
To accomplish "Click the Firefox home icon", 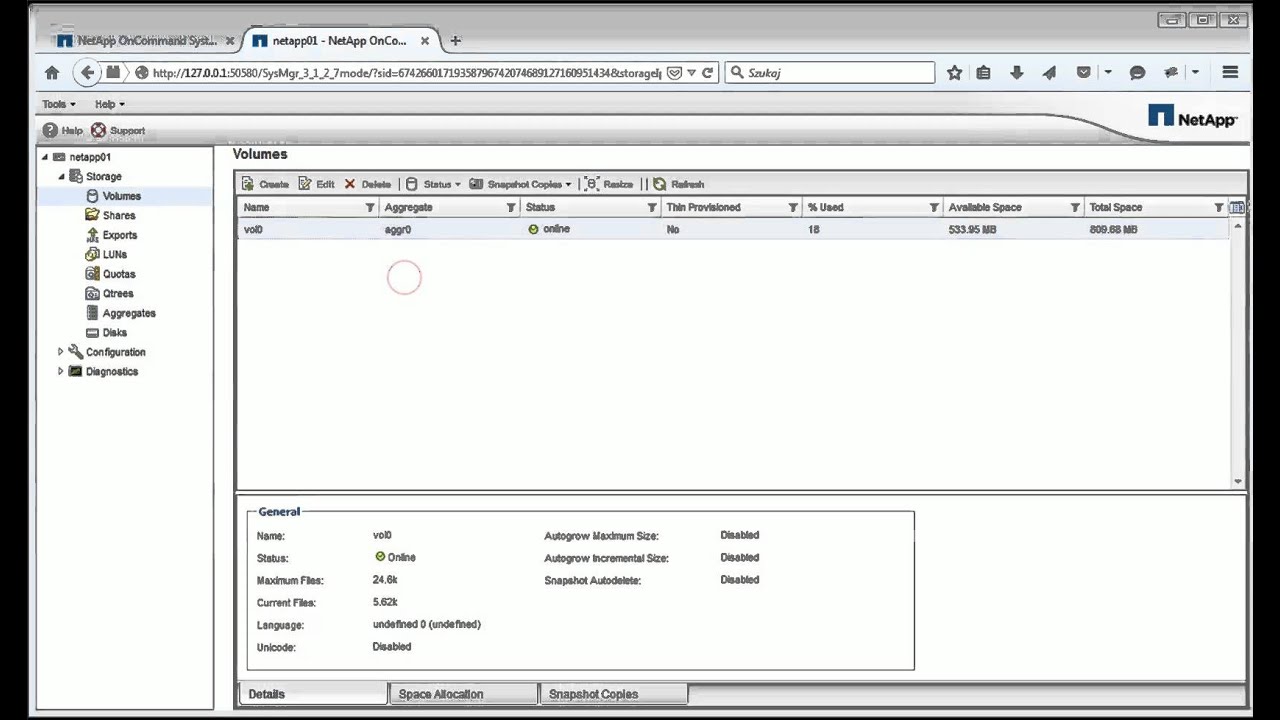I will [52, 72].
